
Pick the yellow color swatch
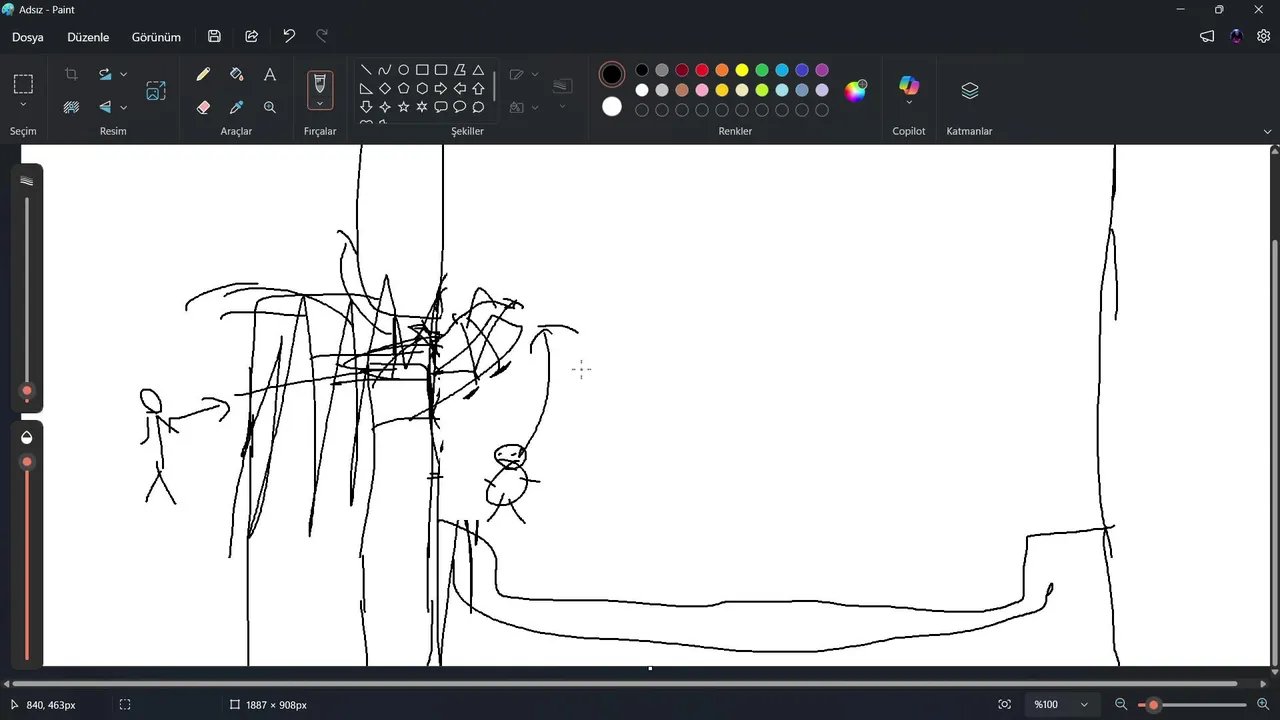pyautogui.click(x=742, y=70)
